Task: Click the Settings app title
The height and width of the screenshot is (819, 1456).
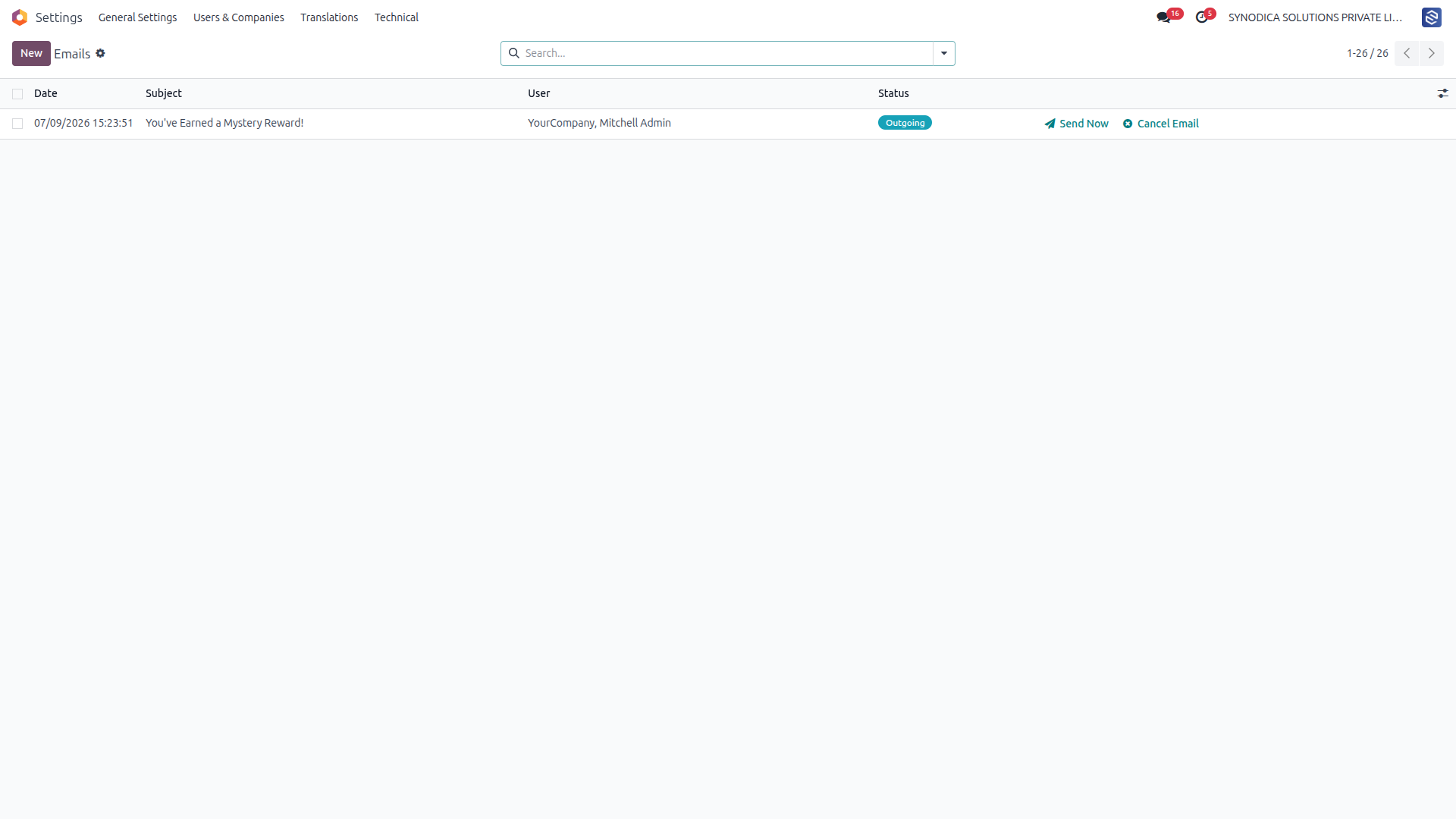Action: pyautogui.click(x=58, y=17)
